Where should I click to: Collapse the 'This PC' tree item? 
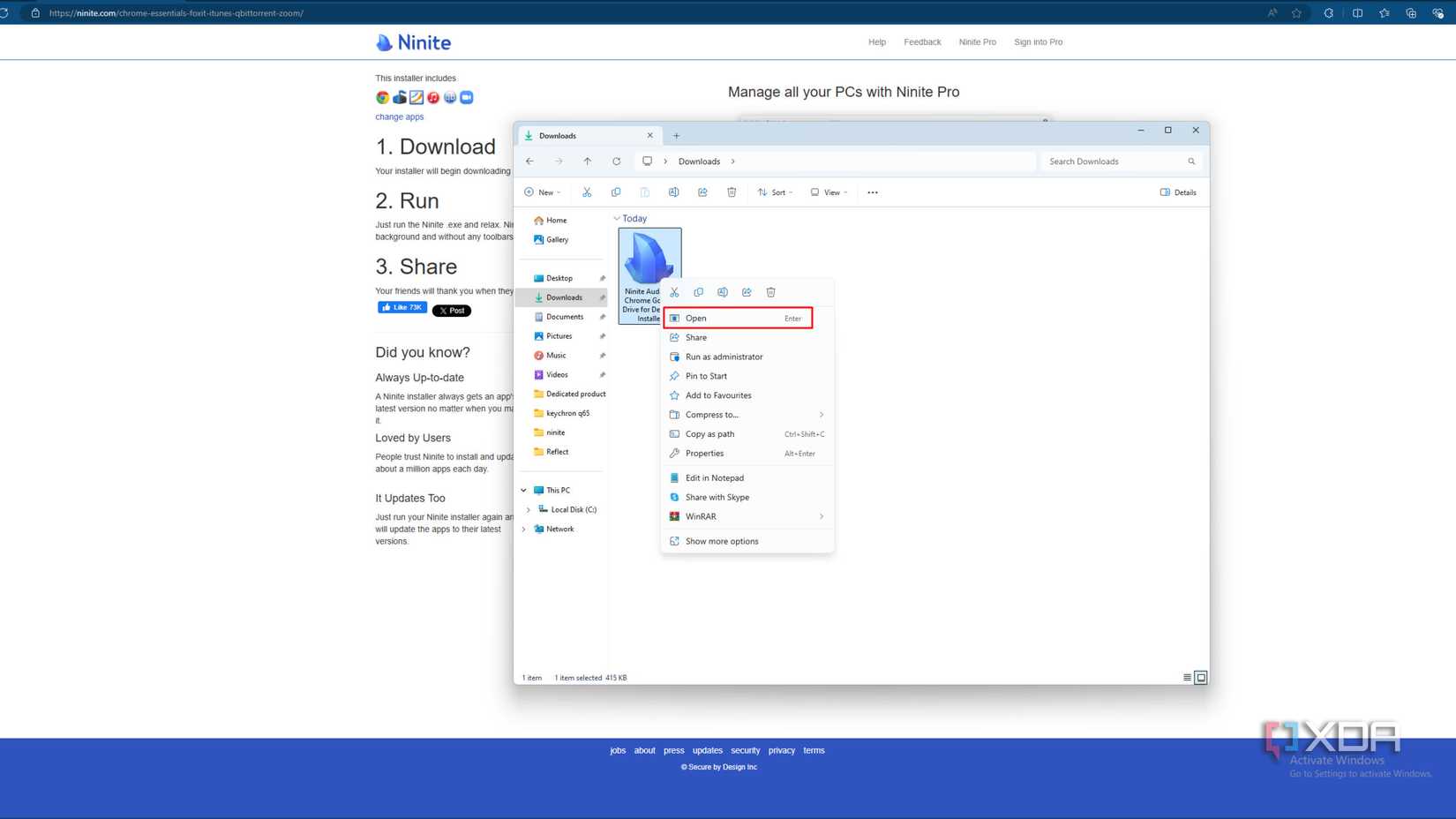pyautogui.click(x=523, y=490)
